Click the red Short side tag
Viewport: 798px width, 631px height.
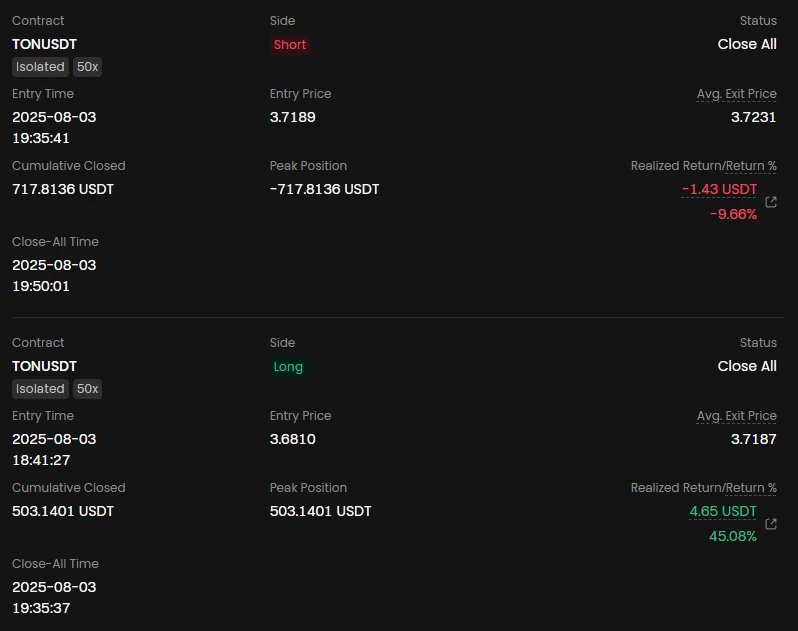[x=290, y=45]
